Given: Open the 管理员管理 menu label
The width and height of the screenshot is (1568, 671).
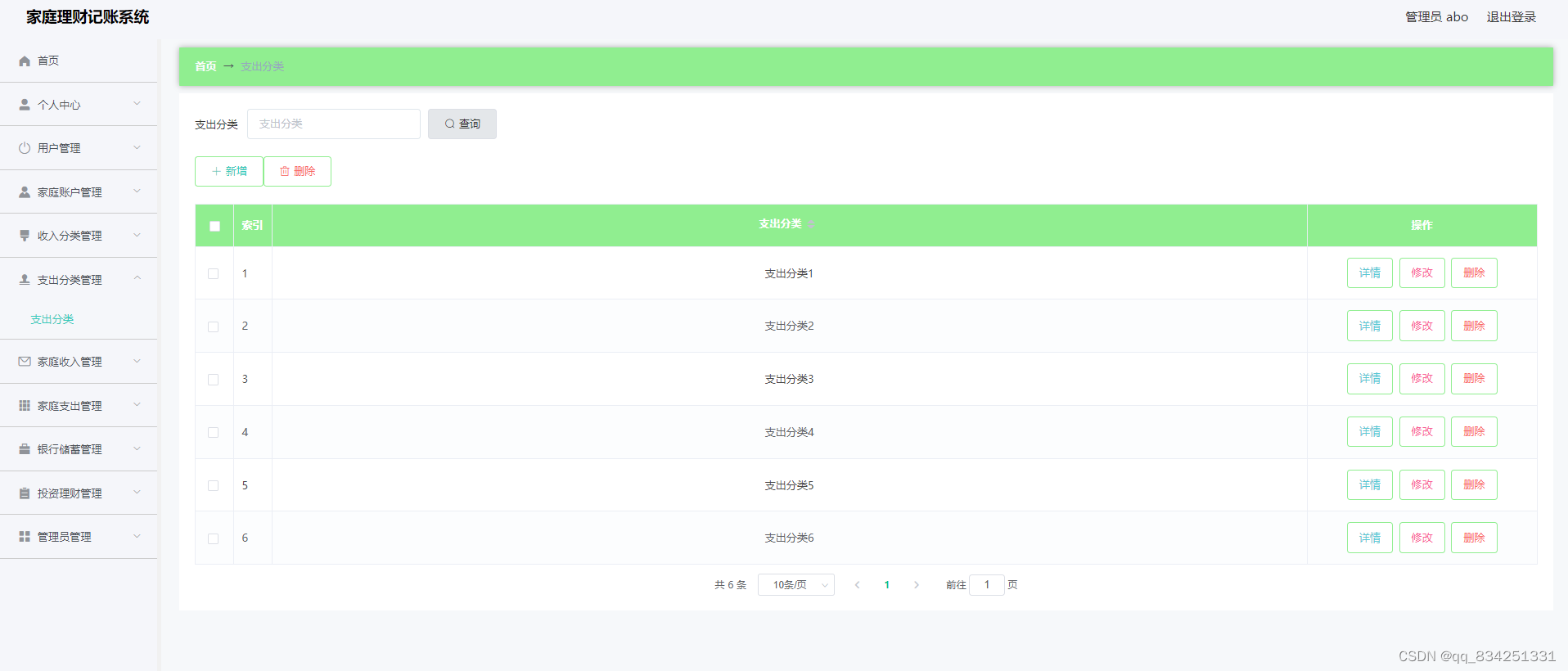Looking at the screenshot, I should tap(64, 537).
